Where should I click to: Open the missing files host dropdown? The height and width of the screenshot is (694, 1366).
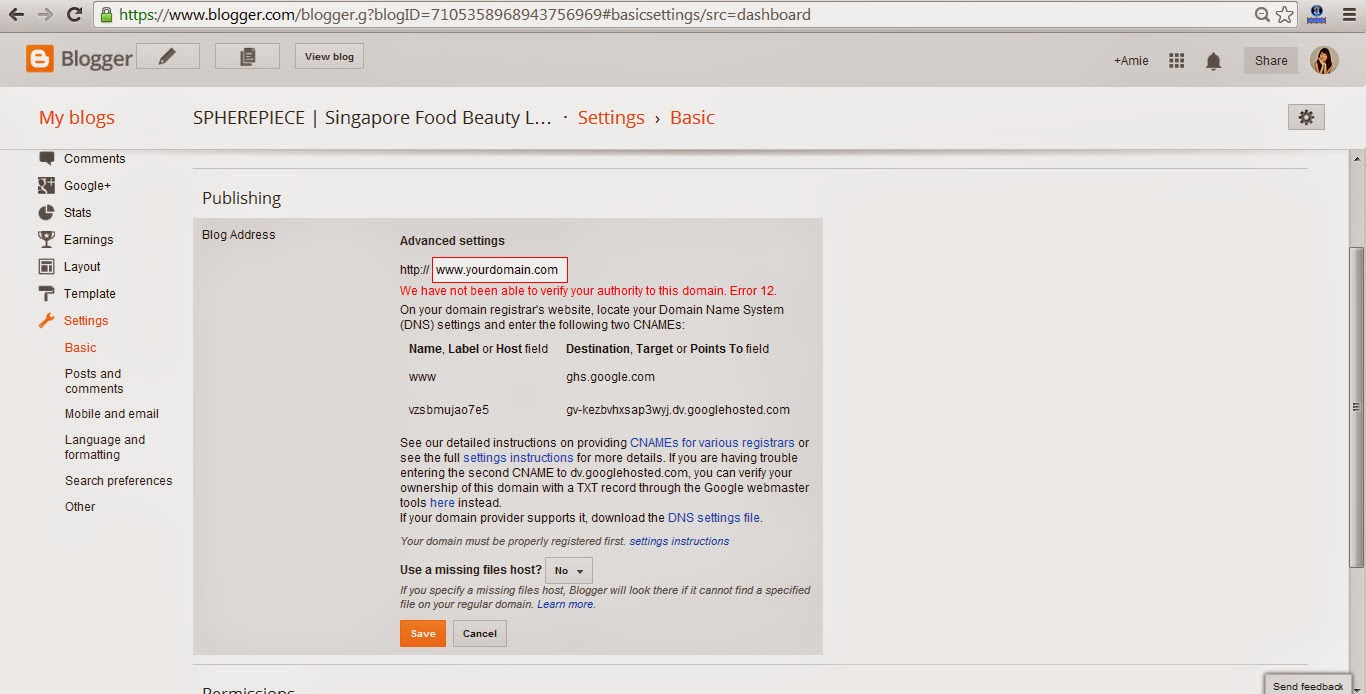(569, 570)
